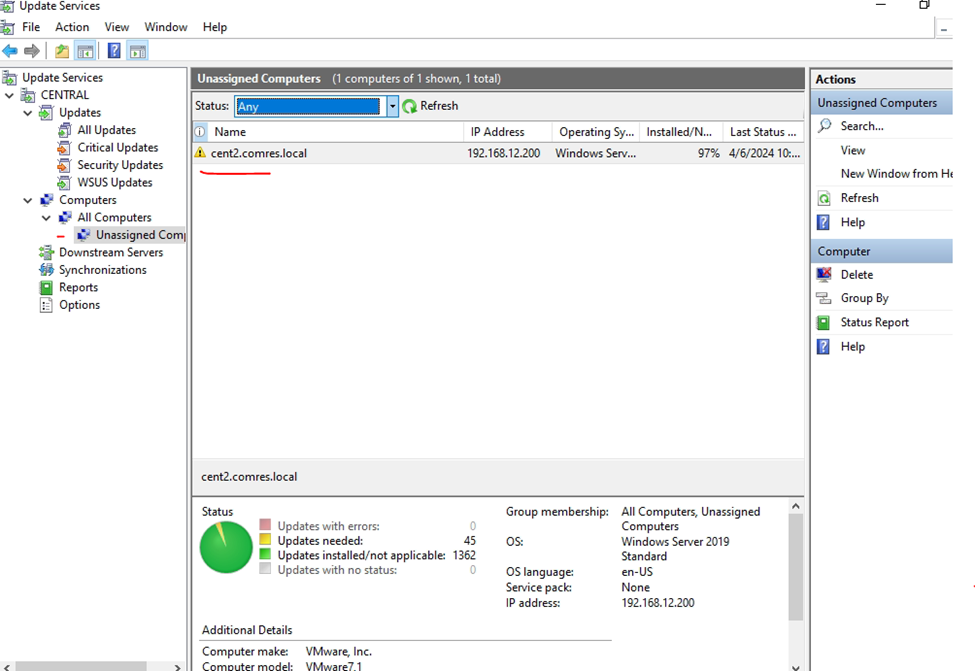Screen dimensions: 975x671
Task: Click the Delete icon in Actions pane
Action: [x=824, y=275]
